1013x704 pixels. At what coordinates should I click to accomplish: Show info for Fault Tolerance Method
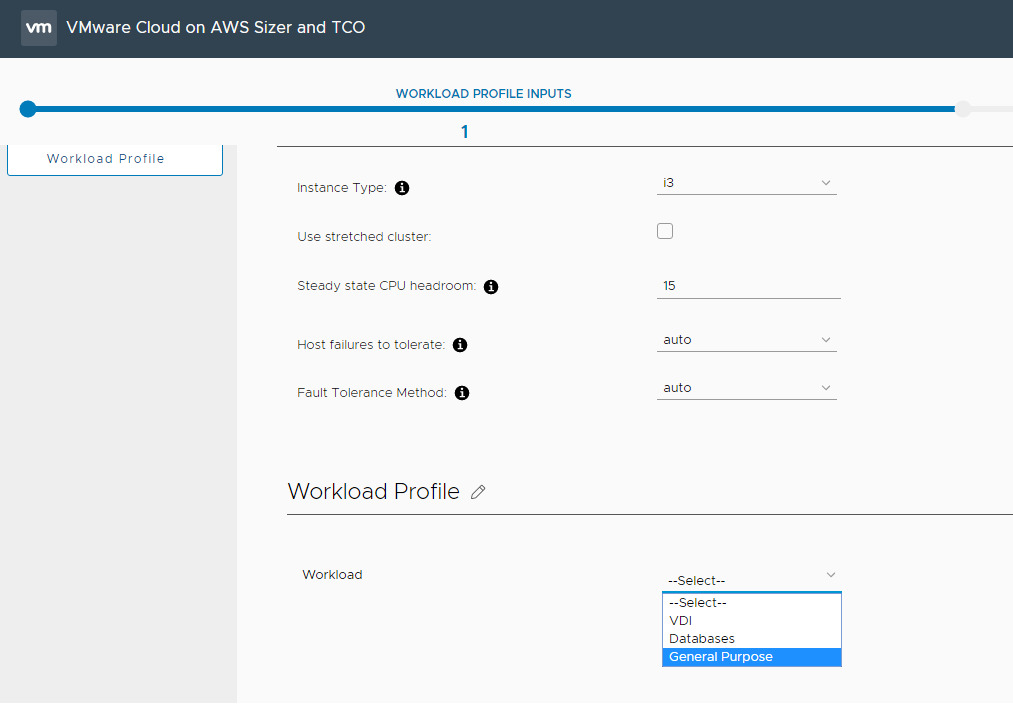[x=462, y=393]
